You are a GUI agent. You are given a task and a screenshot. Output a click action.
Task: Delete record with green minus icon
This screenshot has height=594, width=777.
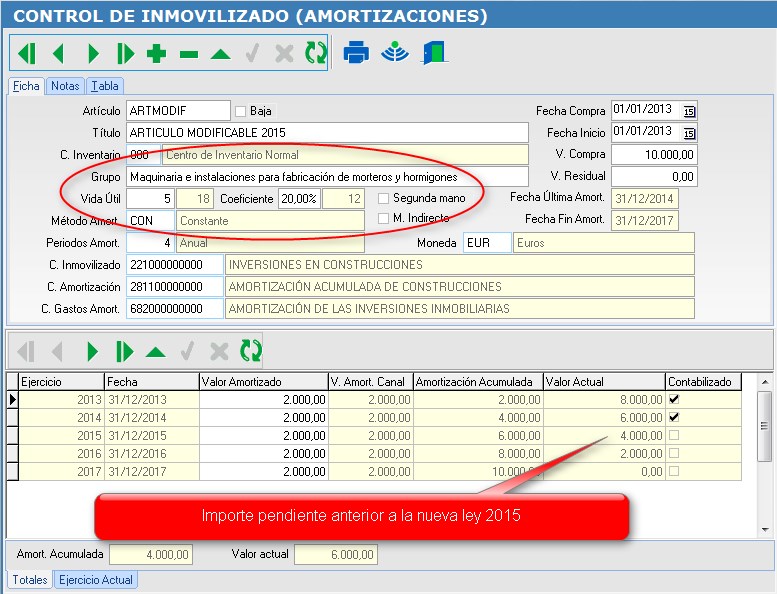click(189, 54)
